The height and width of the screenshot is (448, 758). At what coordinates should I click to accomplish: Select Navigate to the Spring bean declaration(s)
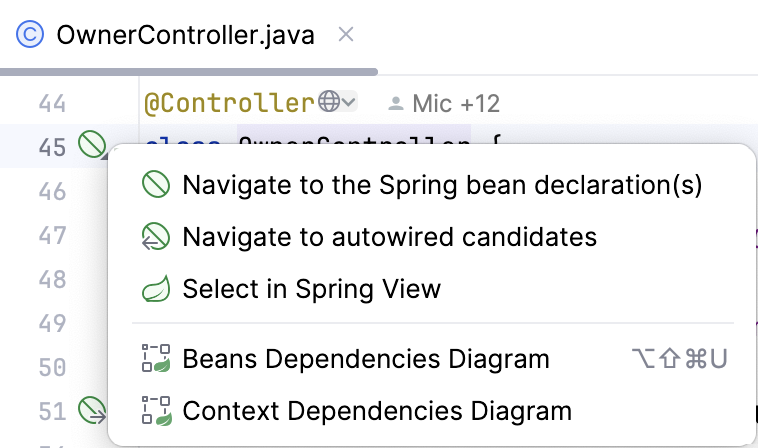click(442, 185)
